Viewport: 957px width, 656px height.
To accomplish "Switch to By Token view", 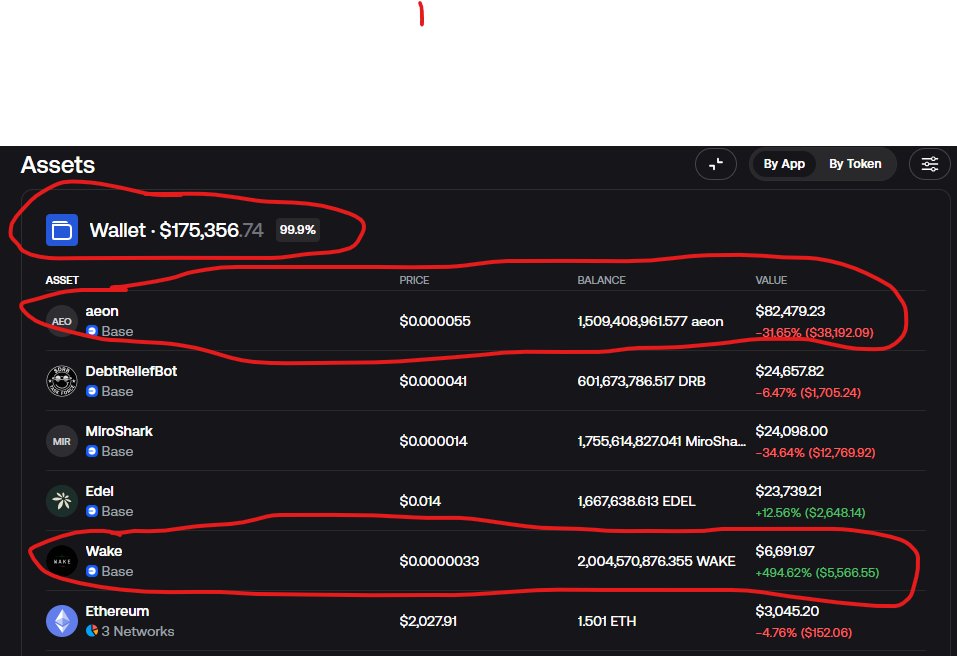I will tap(854, 164).
